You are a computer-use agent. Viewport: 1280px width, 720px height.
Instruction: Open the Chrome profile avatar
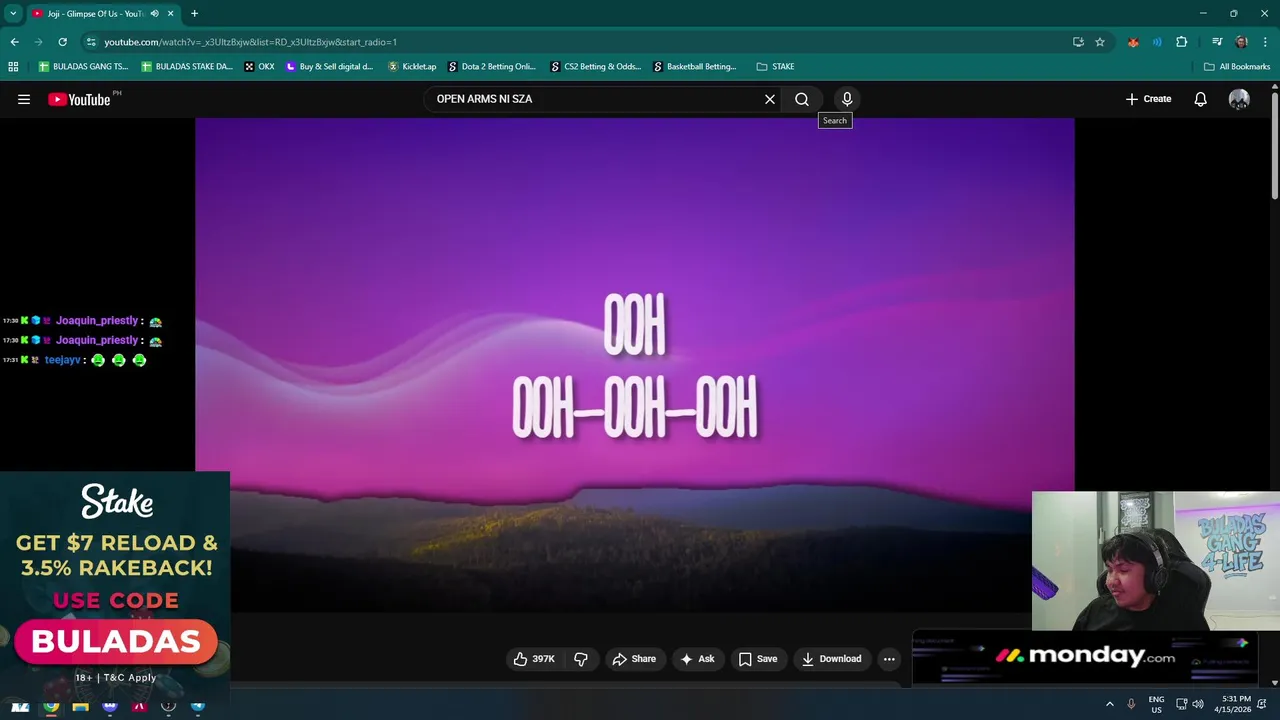1241,42
